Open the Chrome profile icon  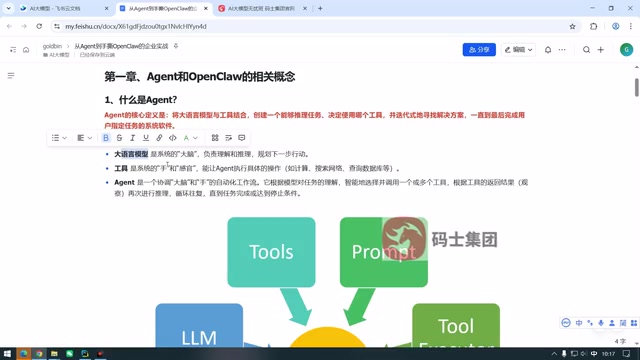tap(616, 26)
